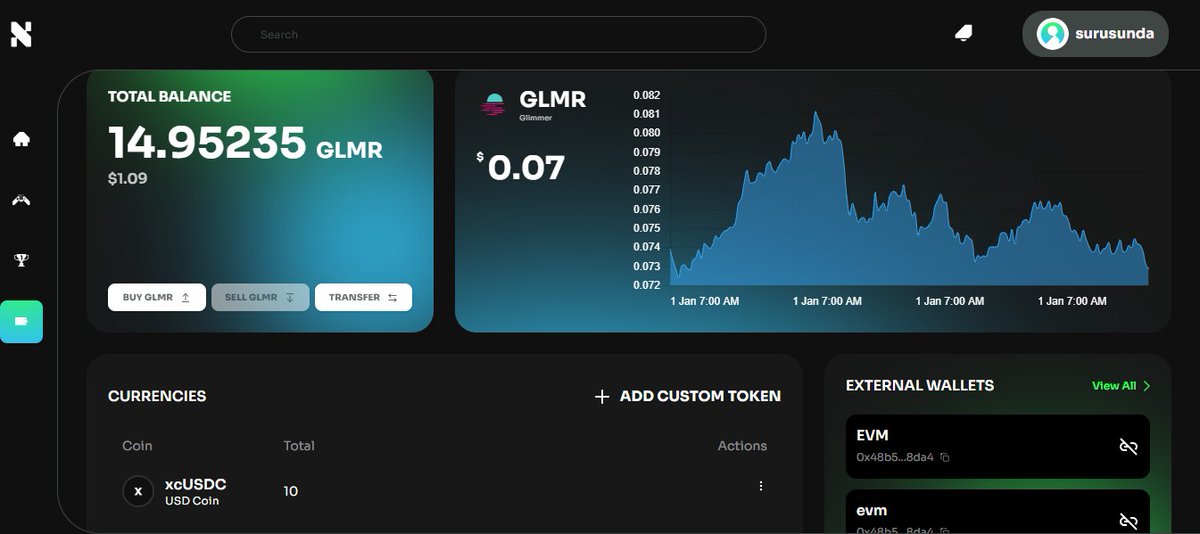Image resolution: width=1200 pixels, height=534 pixels.
Task: Select the highlighted wallet sidebar icon
Action: [x=21, y=322]
